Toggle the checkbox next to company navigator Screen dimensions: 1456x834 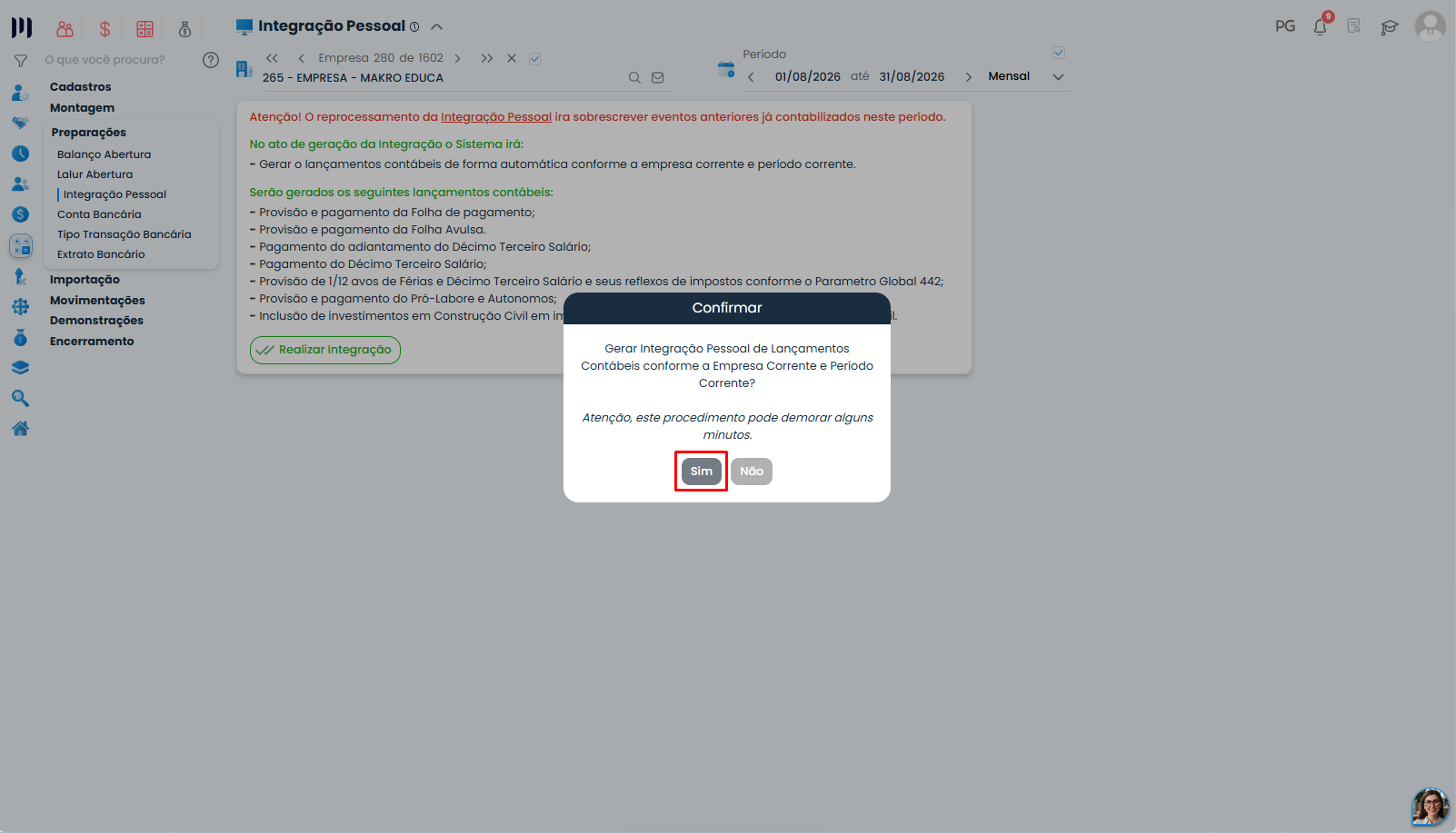(x=535, y=59)
